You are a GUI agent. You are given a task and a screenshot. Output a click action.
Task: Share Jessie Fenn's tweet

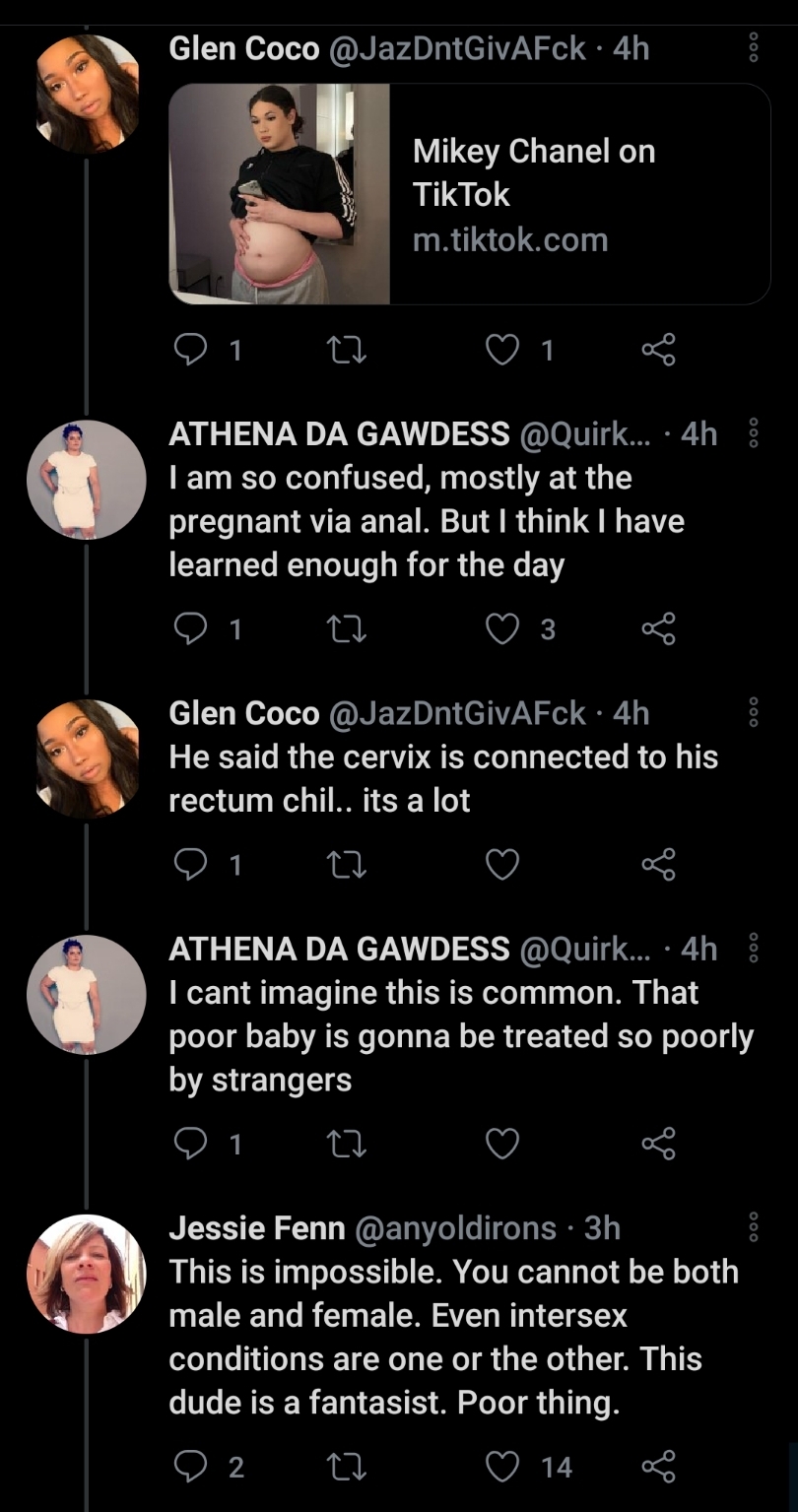click(x=658, y=1467)
